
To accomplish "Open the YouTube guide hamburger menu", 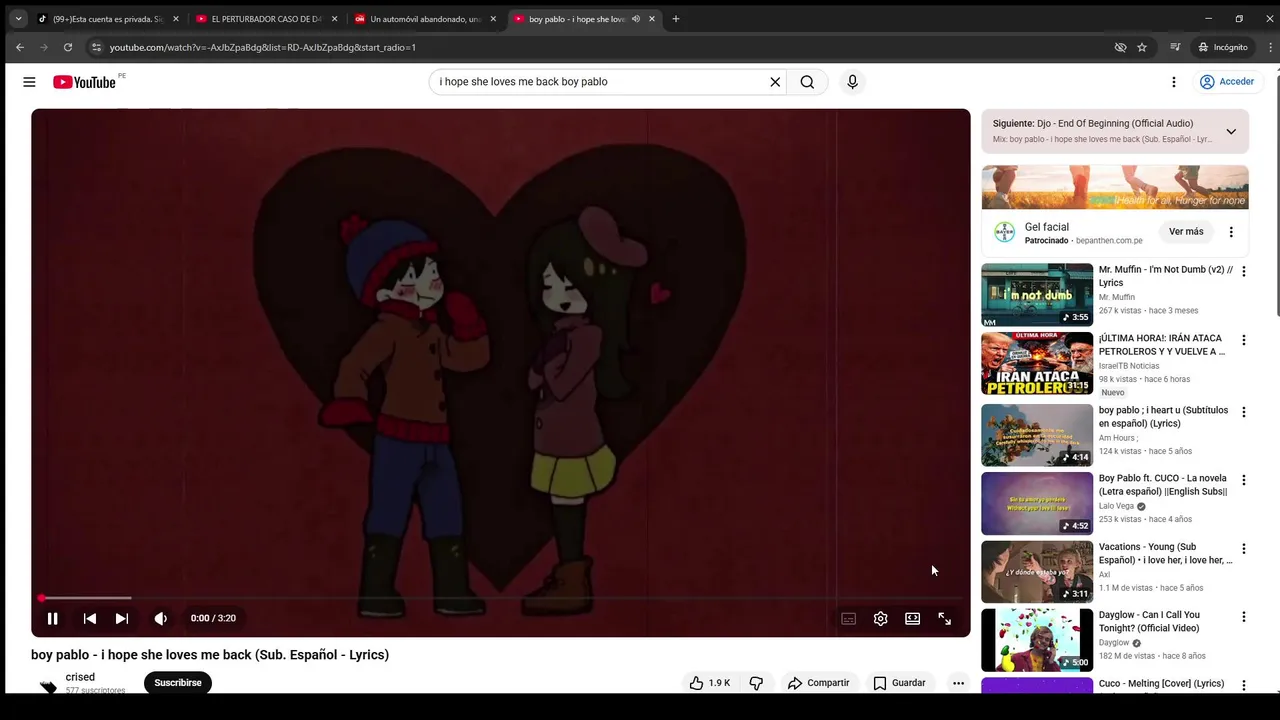I will (x=29, y=82).
